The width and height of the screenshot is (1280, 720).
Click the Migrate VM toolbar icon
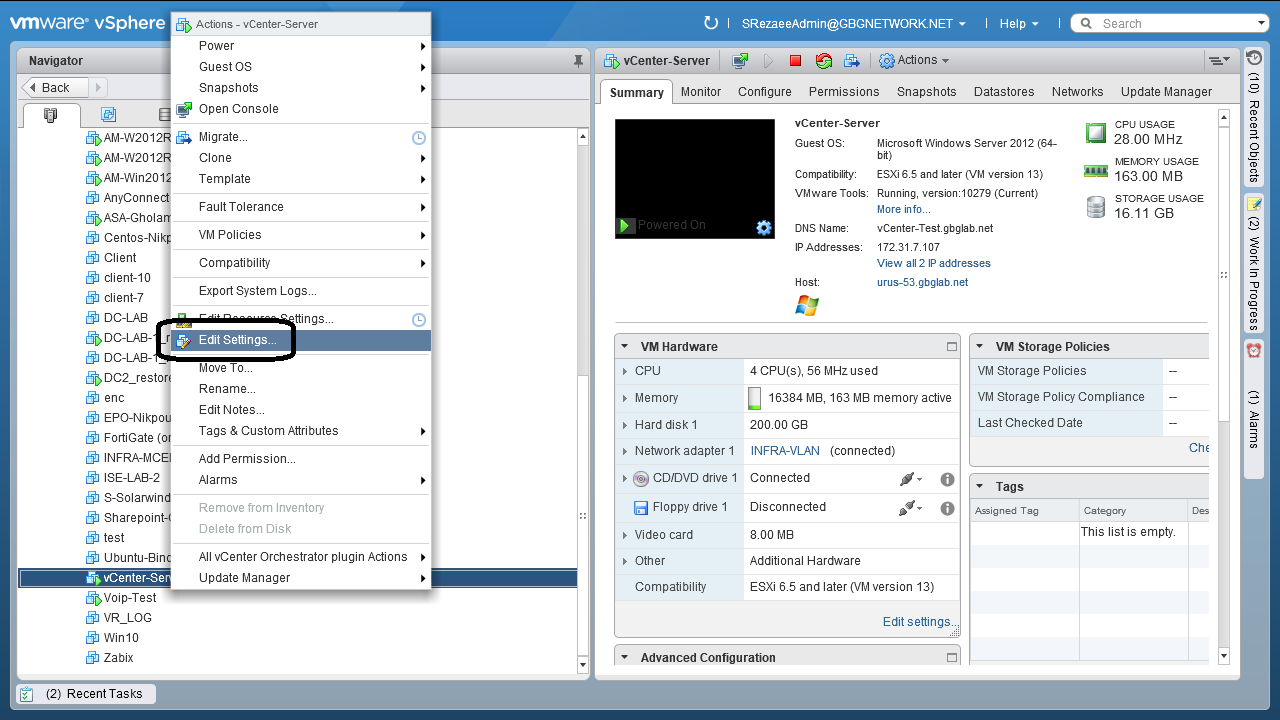click(x=851, y=61)
